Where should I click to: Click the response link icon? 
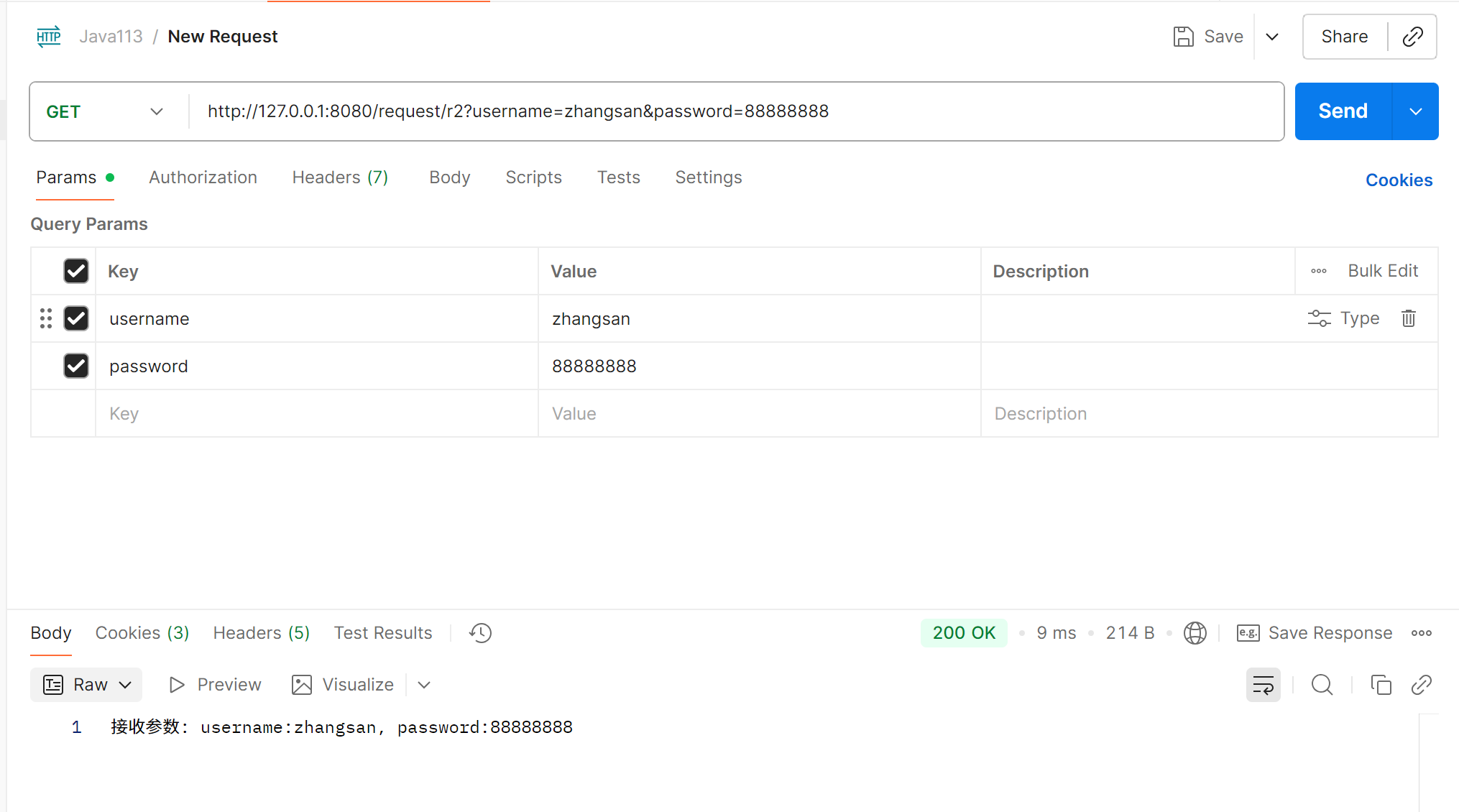(x=1421, y=685)
